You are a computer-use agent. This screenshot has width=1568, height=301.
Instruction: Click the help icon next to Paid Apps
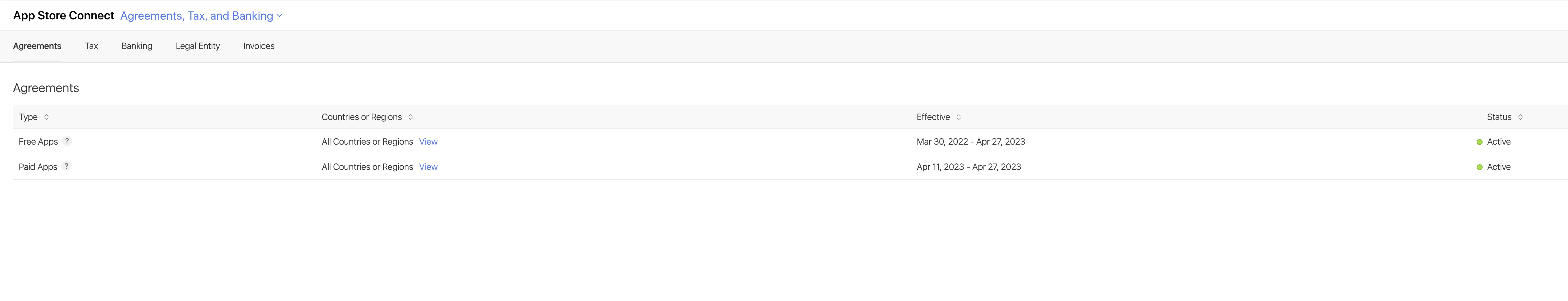point(66,166)
